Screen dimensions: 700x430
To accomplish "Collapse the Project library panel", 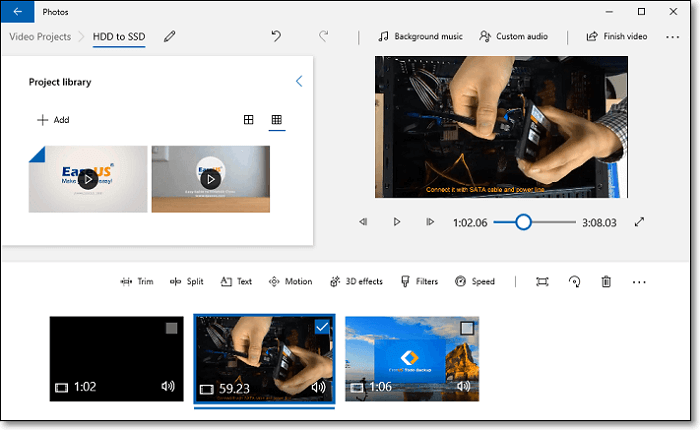I will [298, 82].
